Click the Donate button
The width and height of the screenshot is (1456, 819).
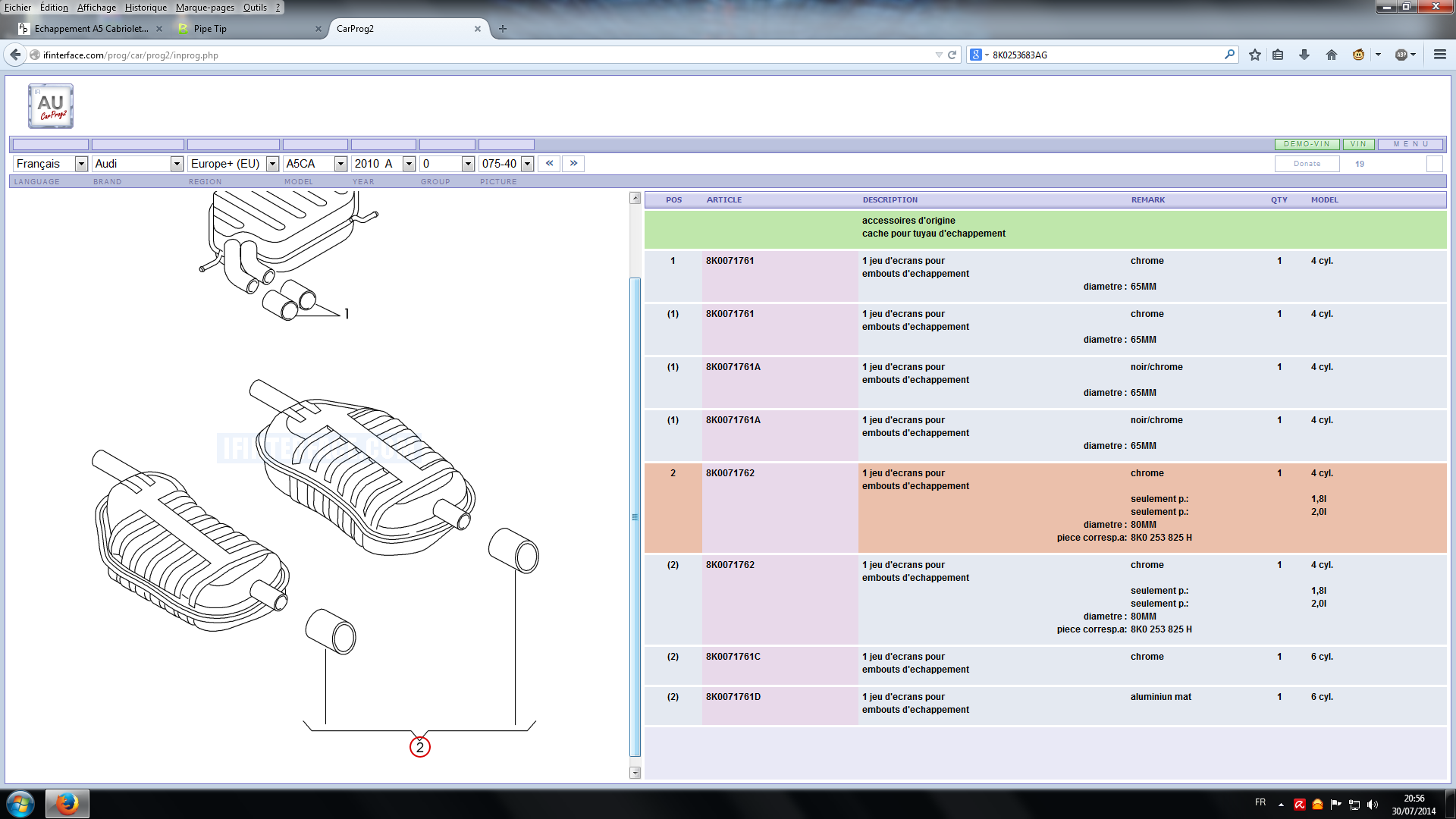[1307, 164]
